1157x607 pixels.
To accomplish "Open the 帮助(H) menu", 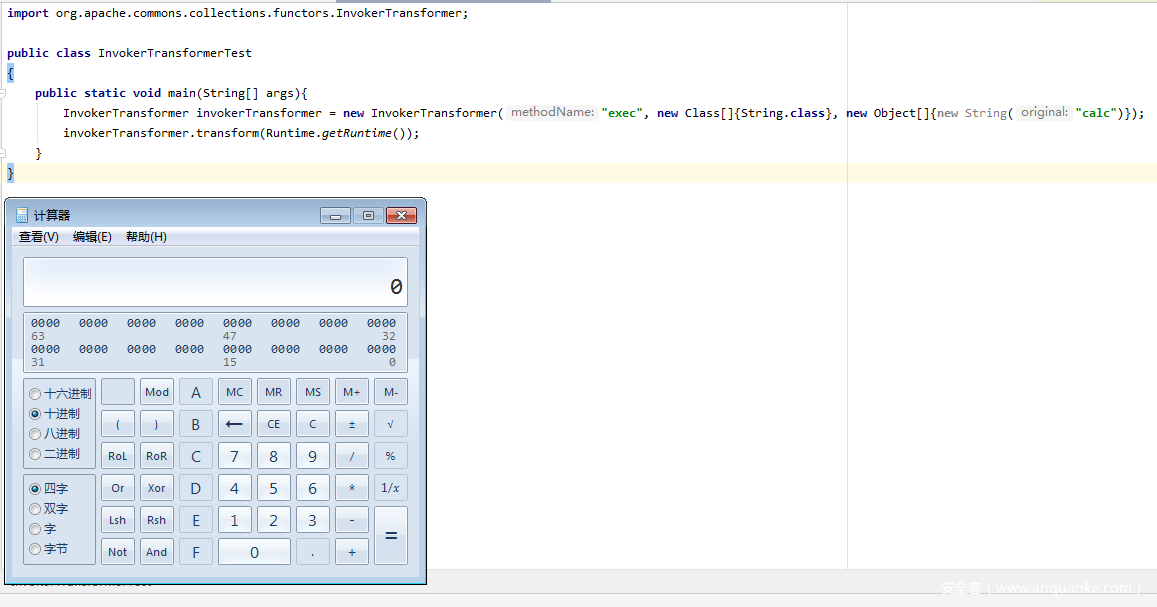I will [x=146, y=237].
